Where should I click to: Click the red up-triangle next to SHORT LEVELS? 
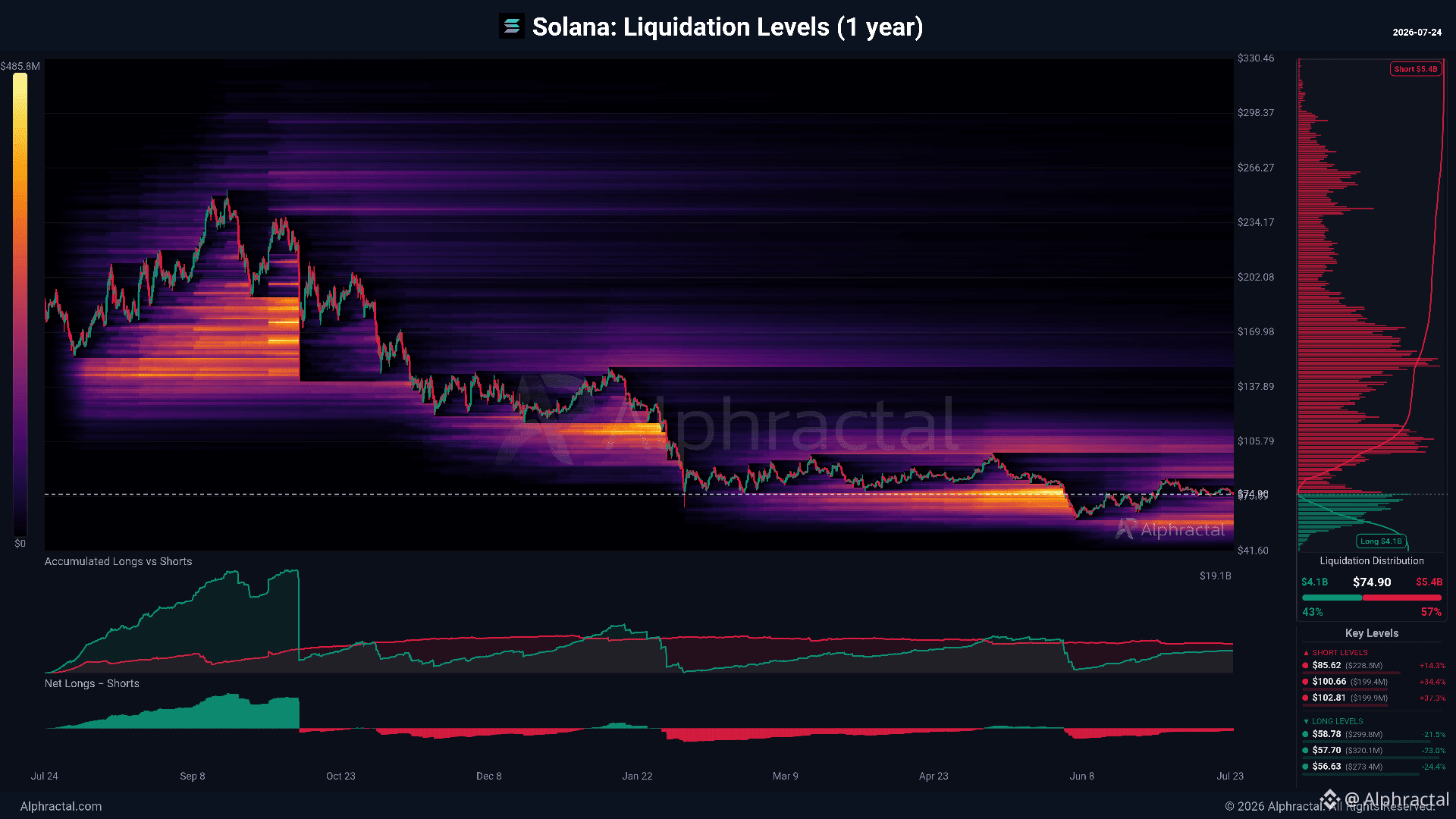(x=1306, y=653)
